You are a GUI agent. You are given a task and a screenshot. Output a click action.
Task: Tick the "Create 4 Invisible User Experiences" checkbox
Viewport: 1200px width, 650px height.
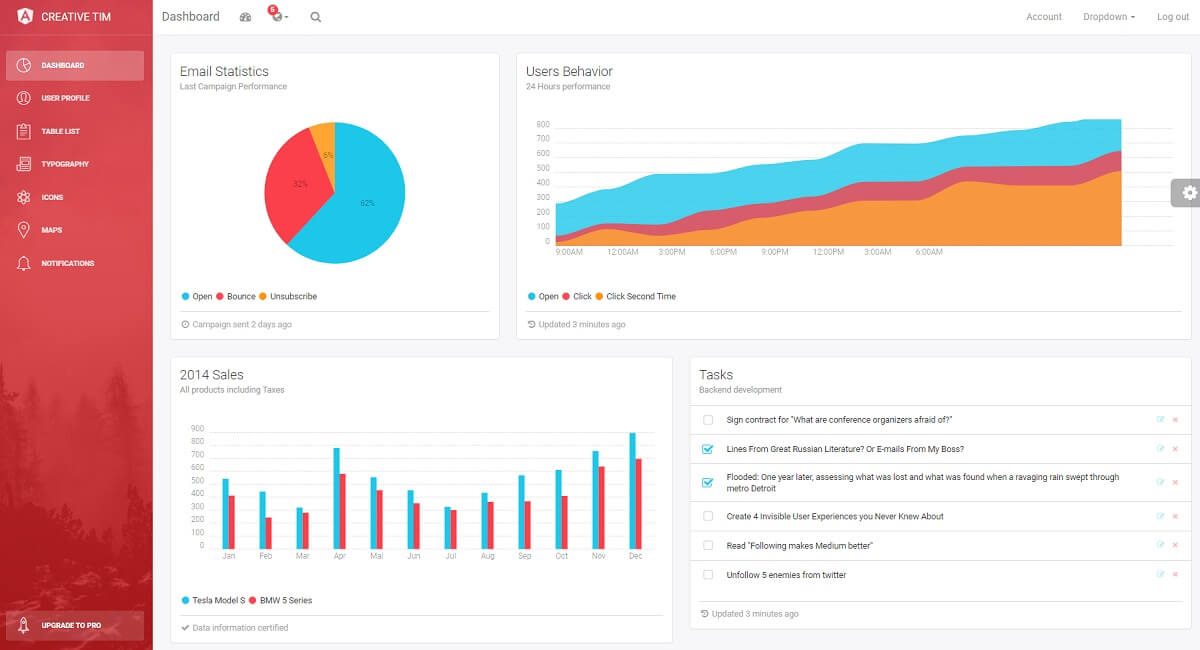(x=708, y=517)
